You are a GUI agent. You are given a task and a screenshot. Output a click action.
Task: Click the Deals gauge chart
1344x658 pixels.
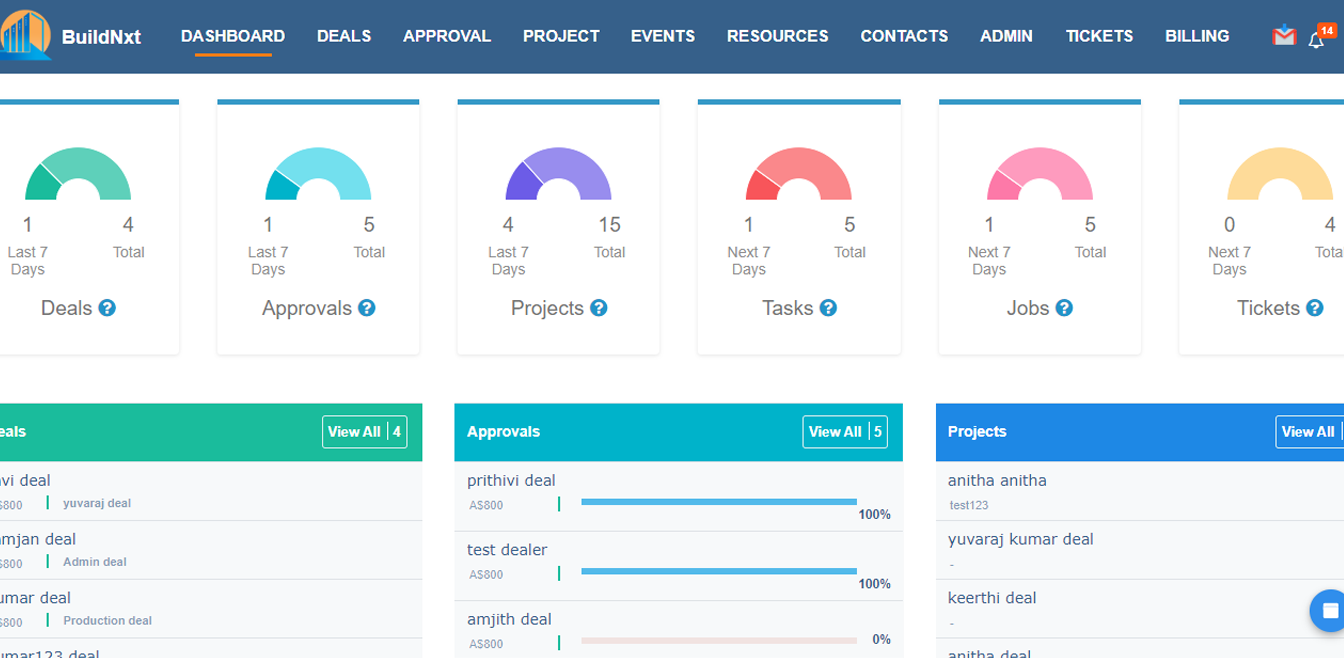(x=78, y=174)
